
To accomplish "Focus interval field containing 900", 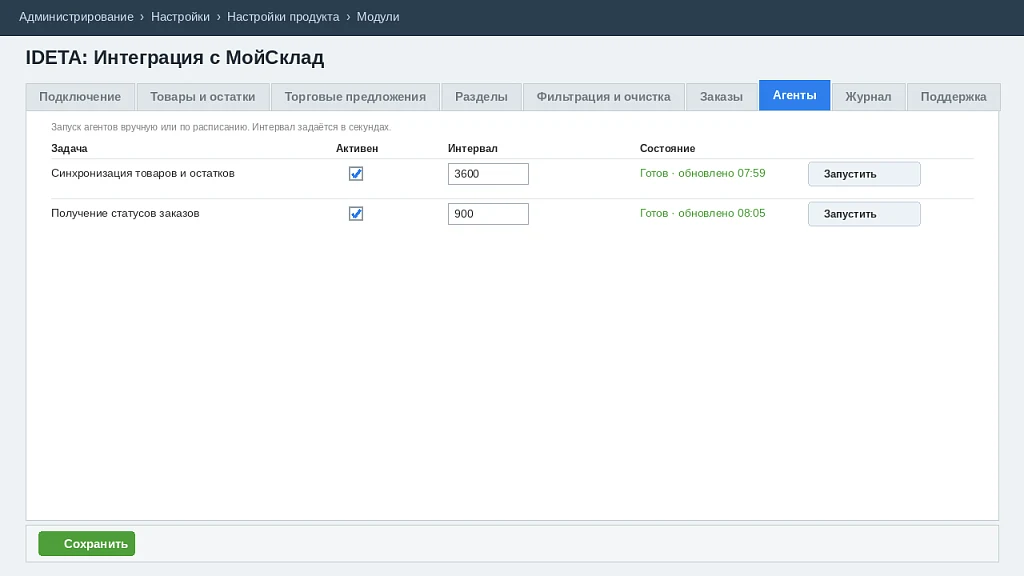I will click(x=488, y=214).
